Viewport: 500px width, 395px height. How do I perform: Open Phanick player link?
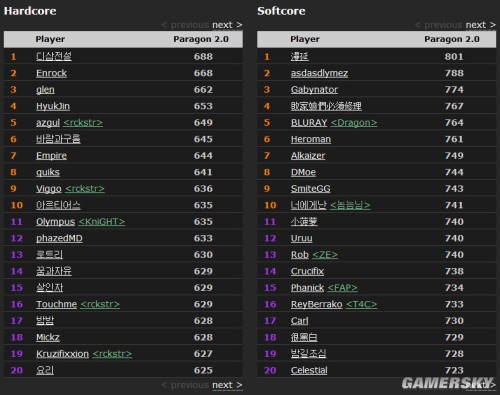pos(307,288)
